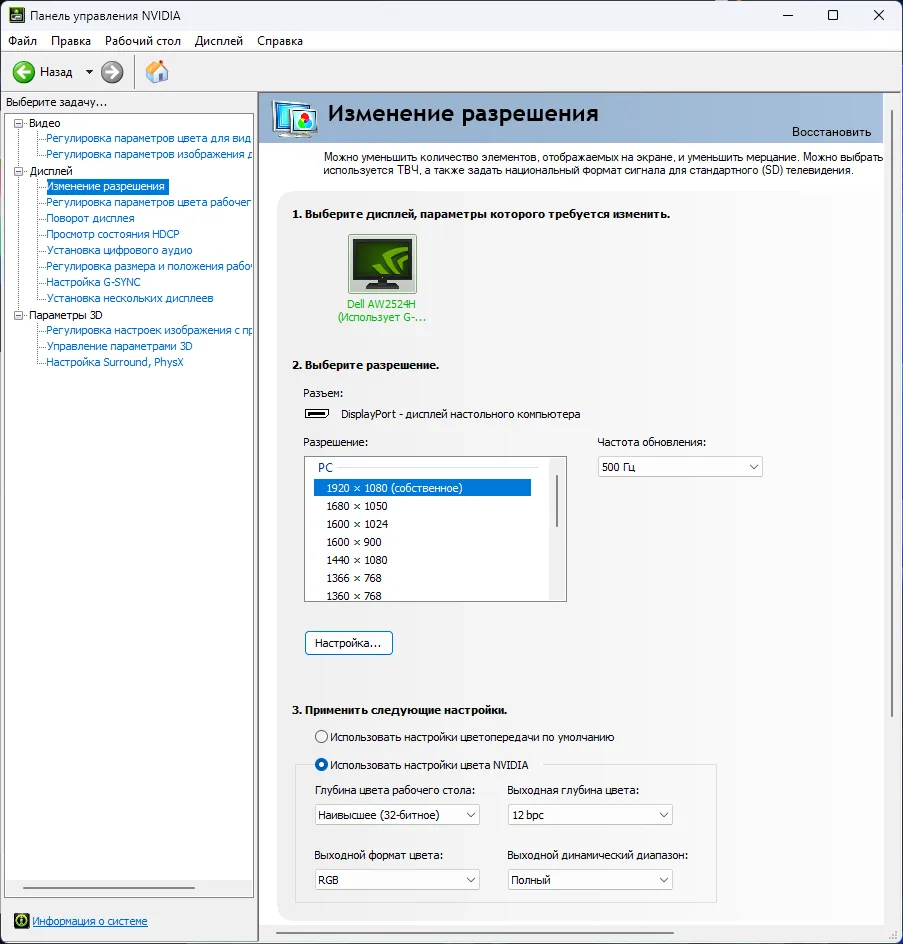Click the Настройка... button

(348, 643)
